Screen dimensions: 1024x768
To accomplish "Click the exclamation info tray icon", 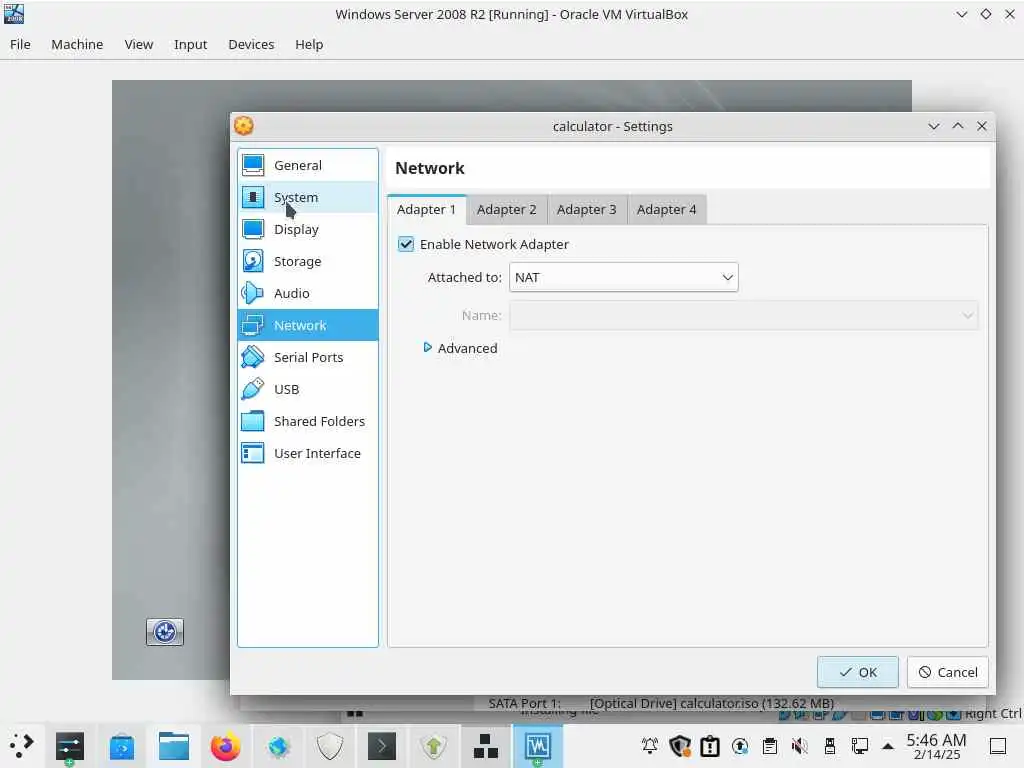I will (710, 746).
